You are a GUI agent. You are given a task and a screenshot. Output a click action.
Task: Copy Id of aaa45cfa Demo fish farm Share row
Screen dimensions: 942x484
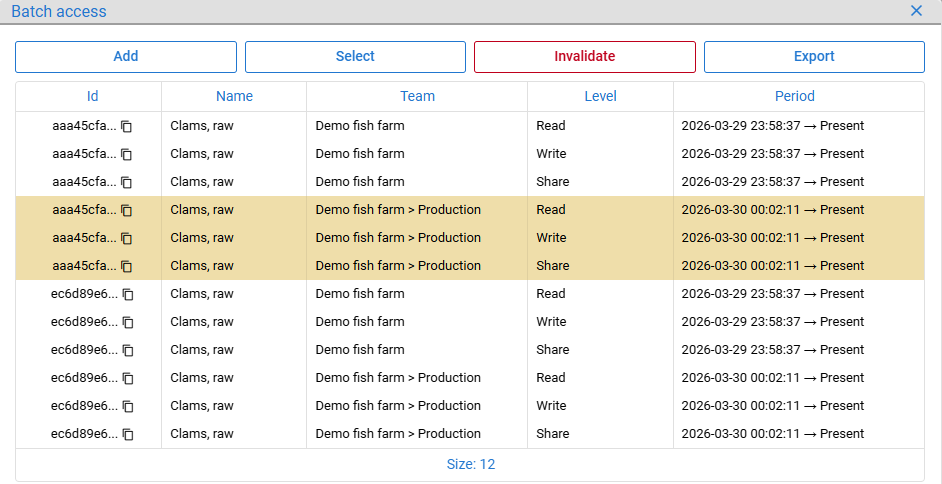(x=126, y=182)
